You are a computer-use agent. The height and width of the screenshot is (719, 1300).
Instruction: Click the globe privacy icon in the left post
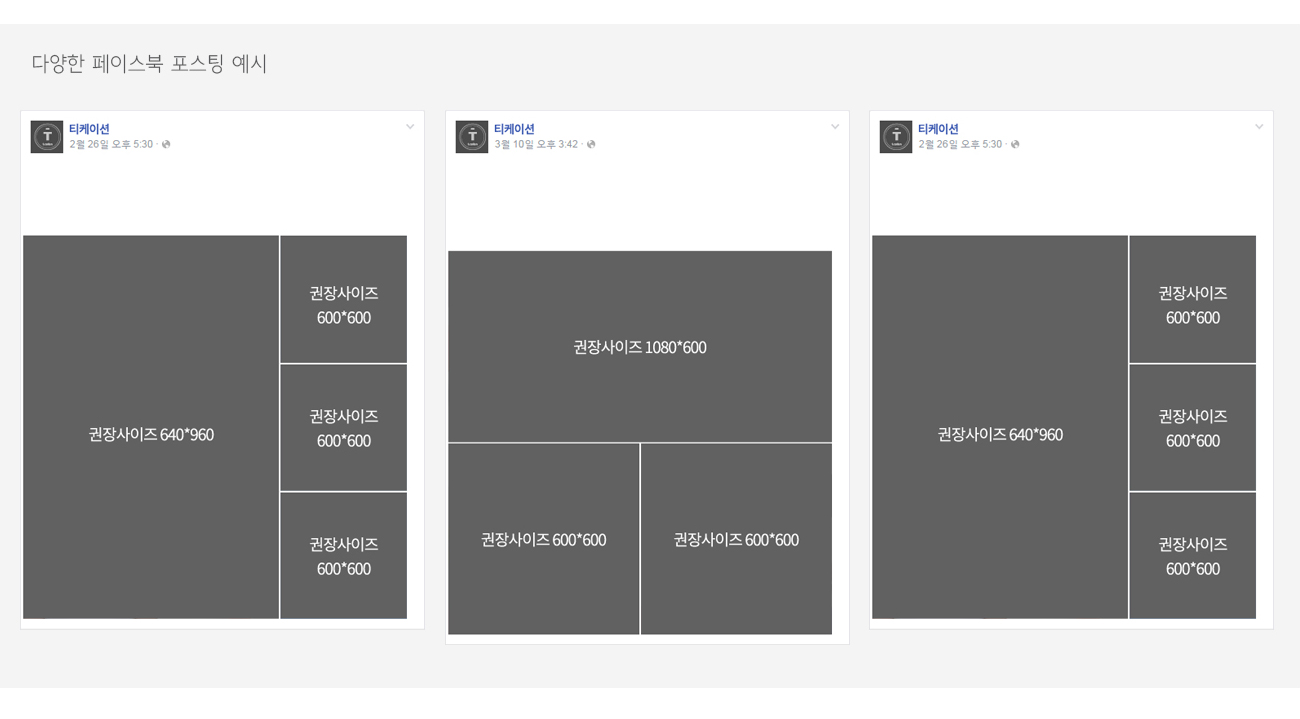point(166,145)
